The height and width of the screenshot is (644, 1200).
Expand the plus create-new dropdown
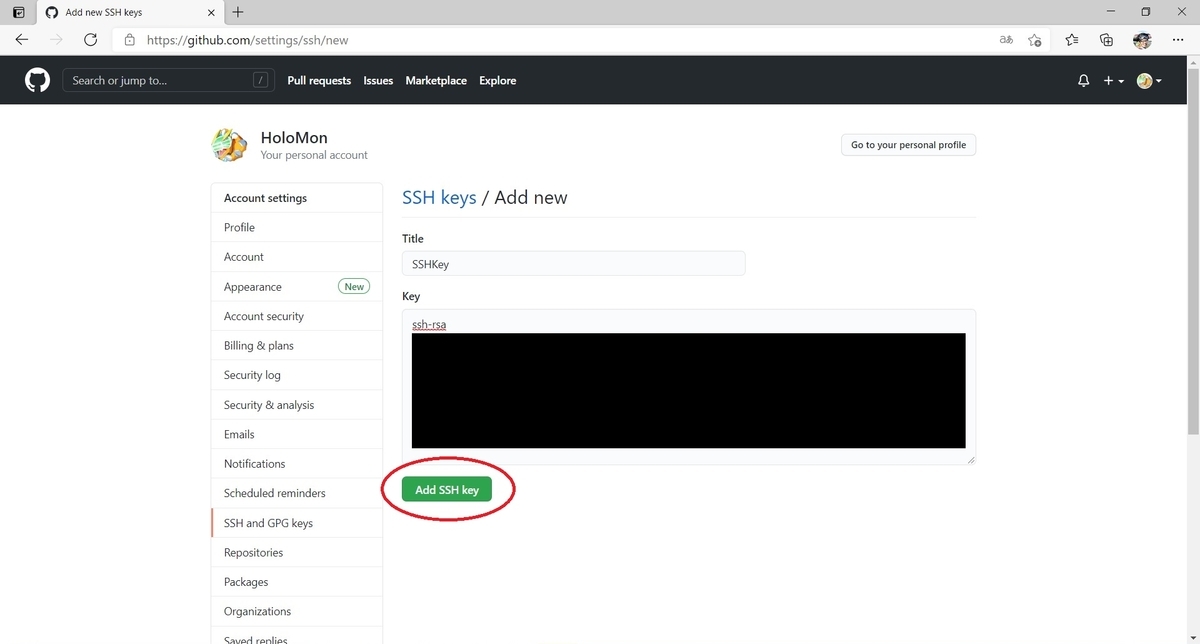(1113, 81)
